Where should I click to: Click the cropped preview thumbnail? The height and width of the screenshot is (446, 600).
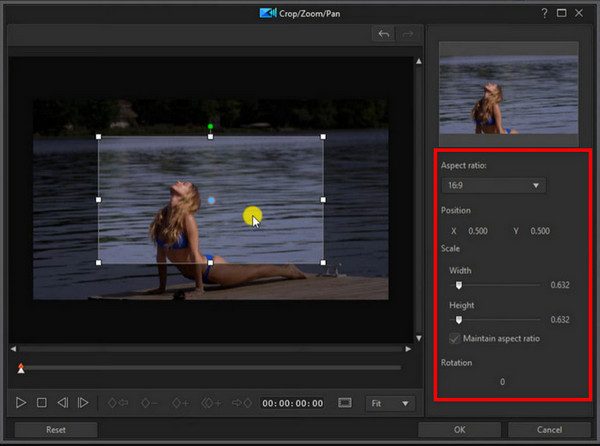[509, 94]
